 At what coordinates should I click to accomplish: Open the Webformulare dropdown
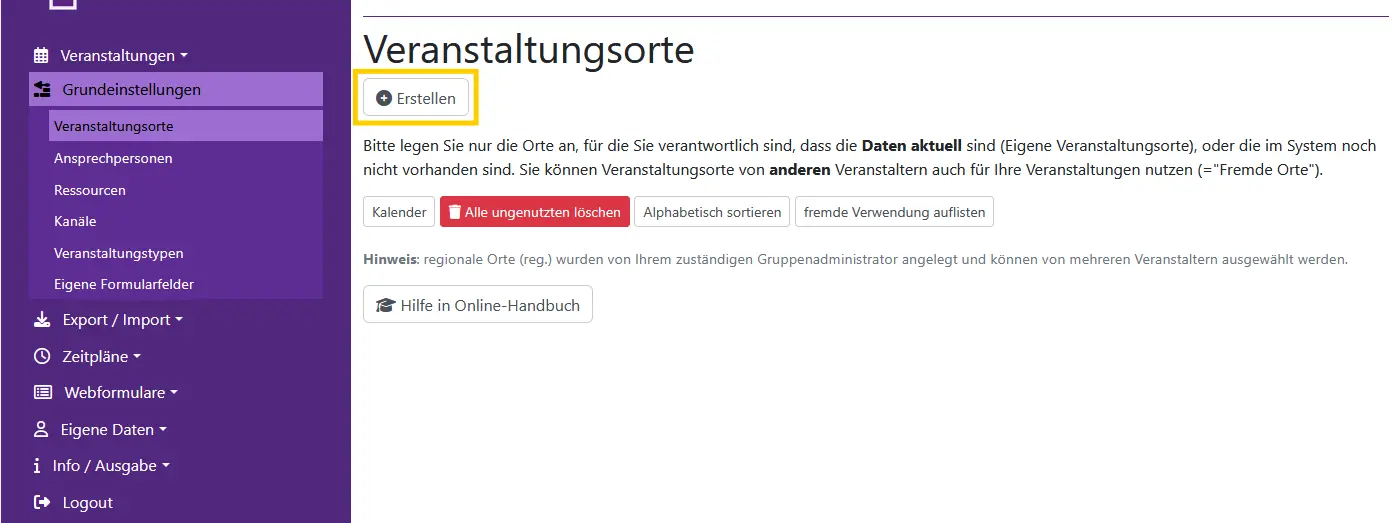tap(120, 393)
